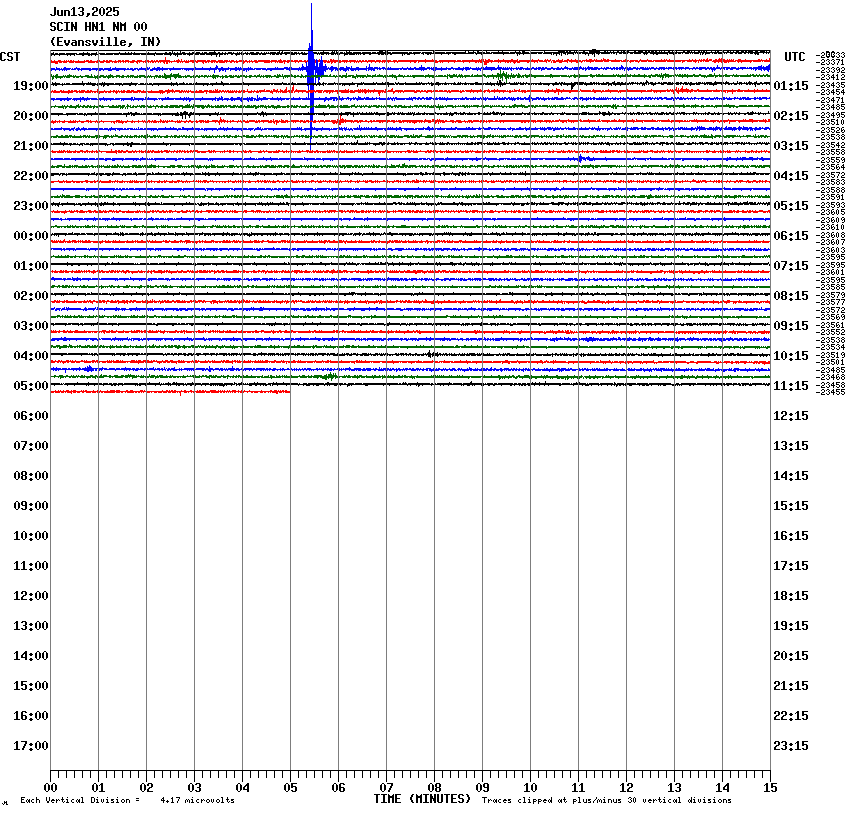850x814 pixels.
Task: Click the 09:15 UTC time label
Action: (791, 326)
